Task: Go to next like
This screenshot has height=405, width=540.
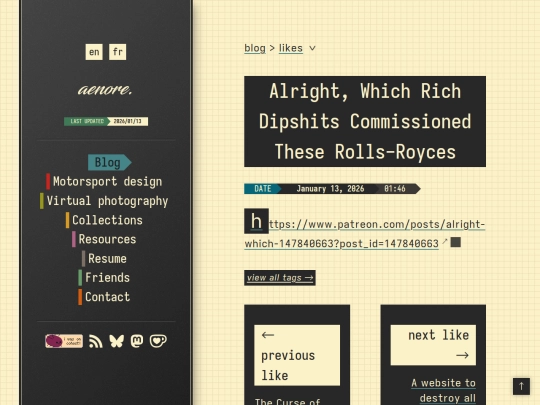Action: 433,345
